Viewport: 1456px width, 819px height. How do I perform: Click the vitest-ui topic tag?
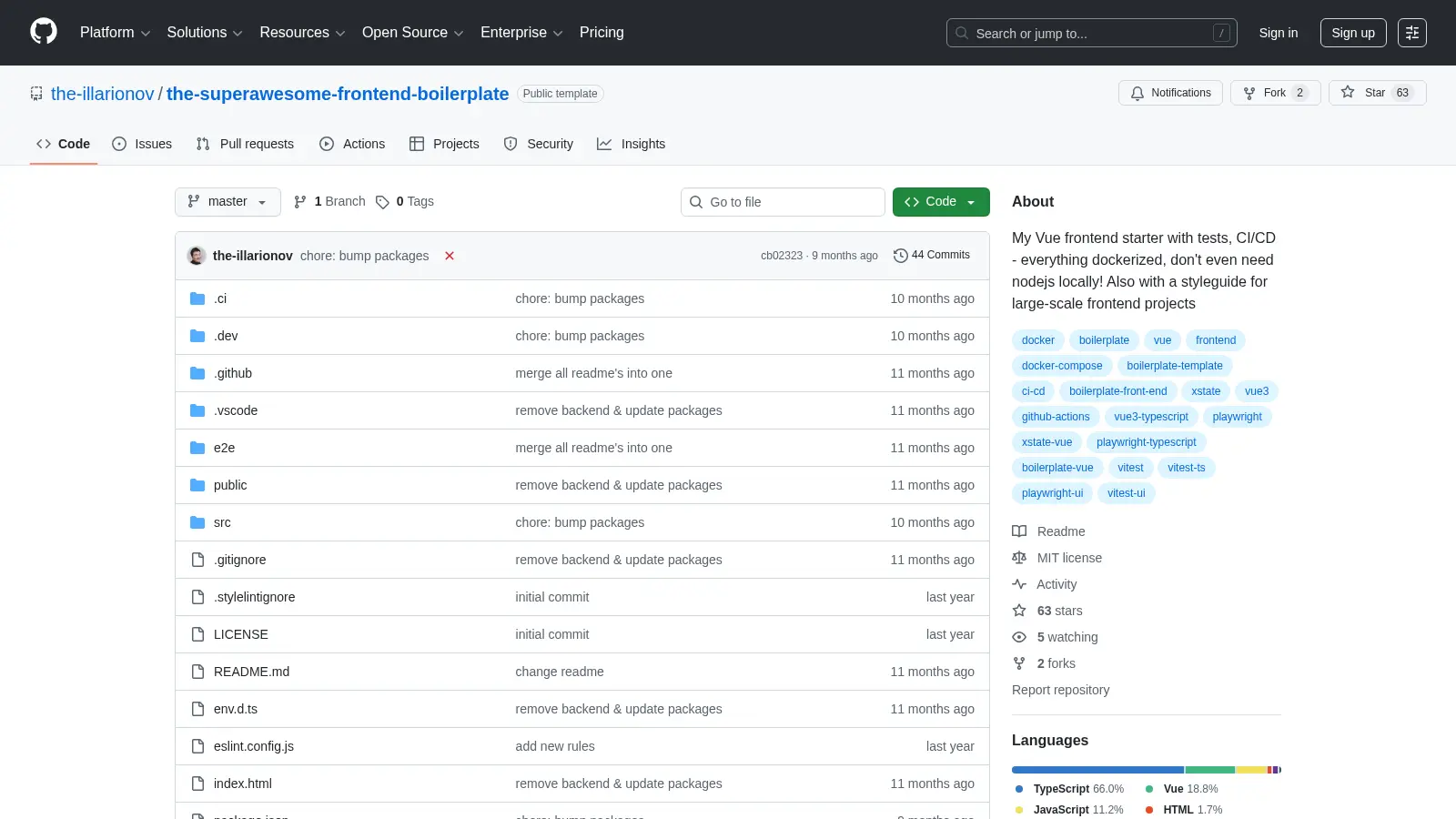pyautogui.click(x=1126, y=493)
